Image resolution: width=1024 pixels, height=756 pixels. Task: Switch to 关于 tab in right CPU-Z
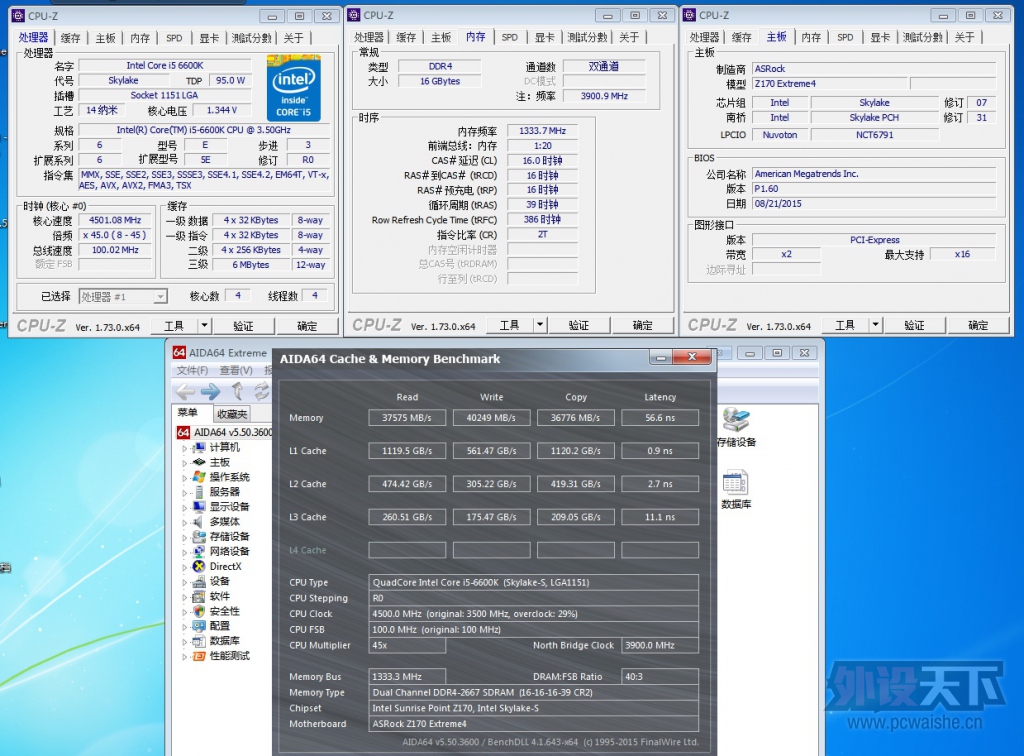pos(965,37)
